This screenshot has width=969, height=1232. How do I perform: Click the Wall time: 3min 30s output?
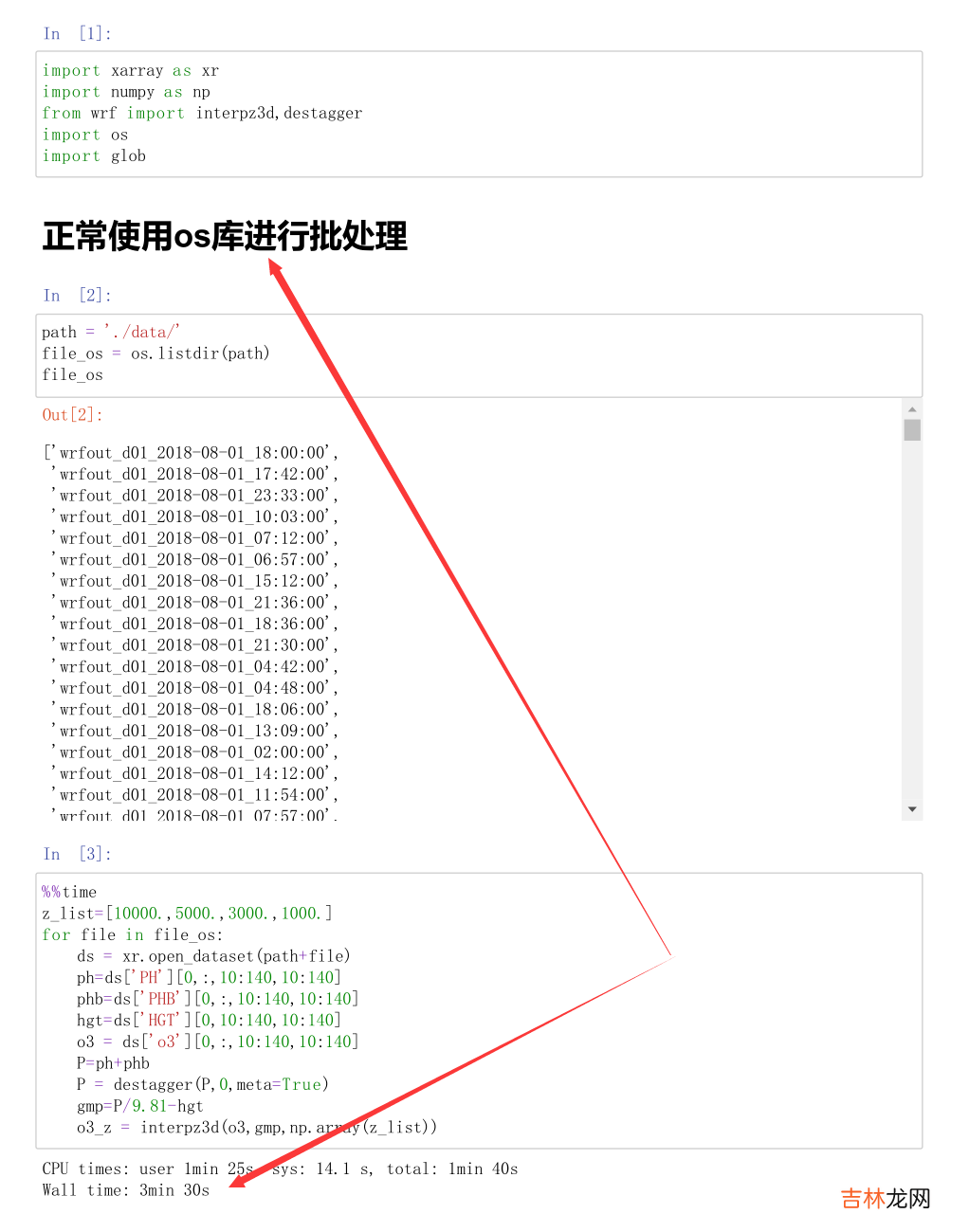coord(126,1190)
